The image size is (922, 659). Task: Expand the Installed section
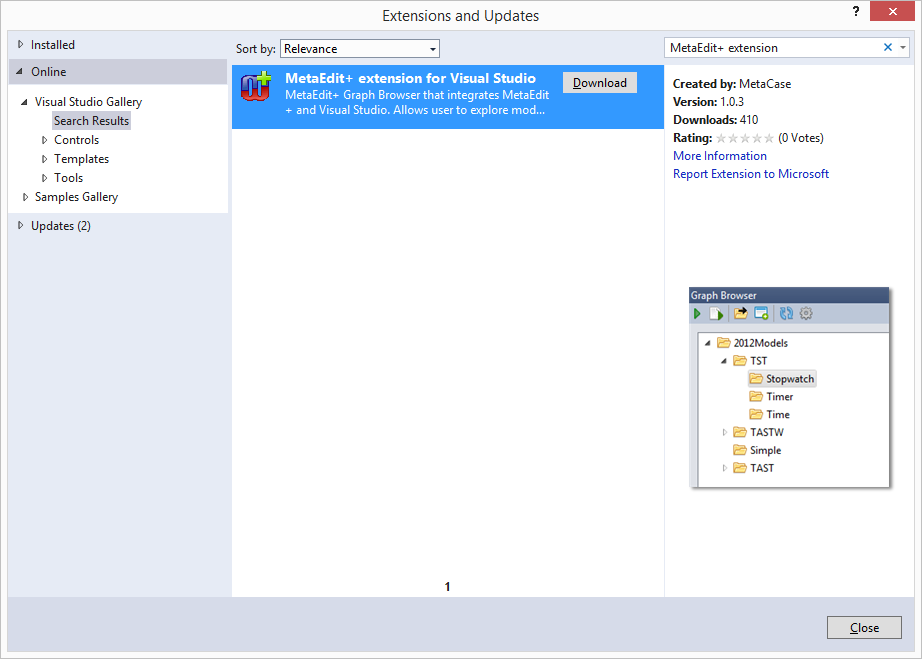point(21,44)
